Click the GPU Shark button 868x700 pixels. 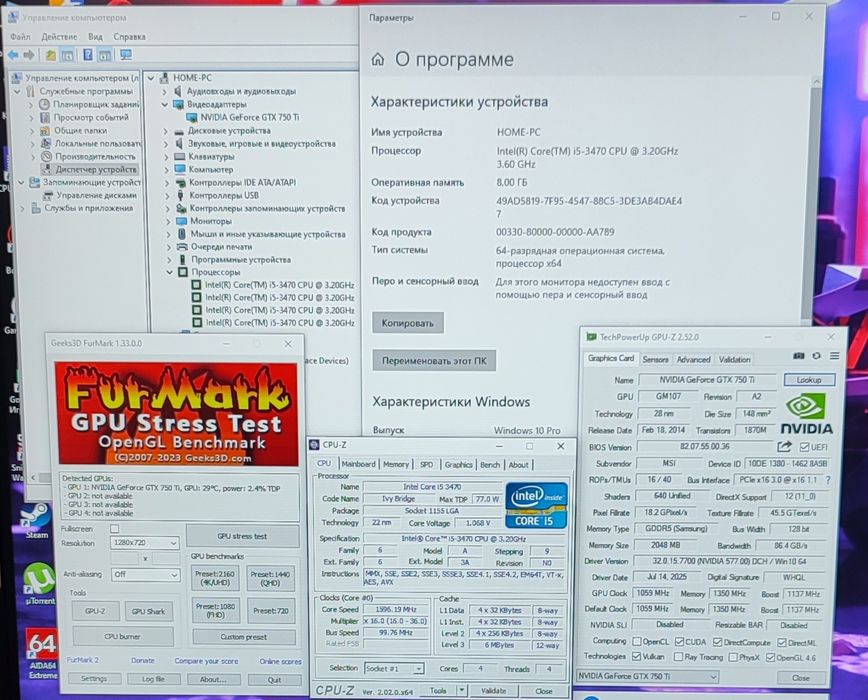(x=148, y=611)
